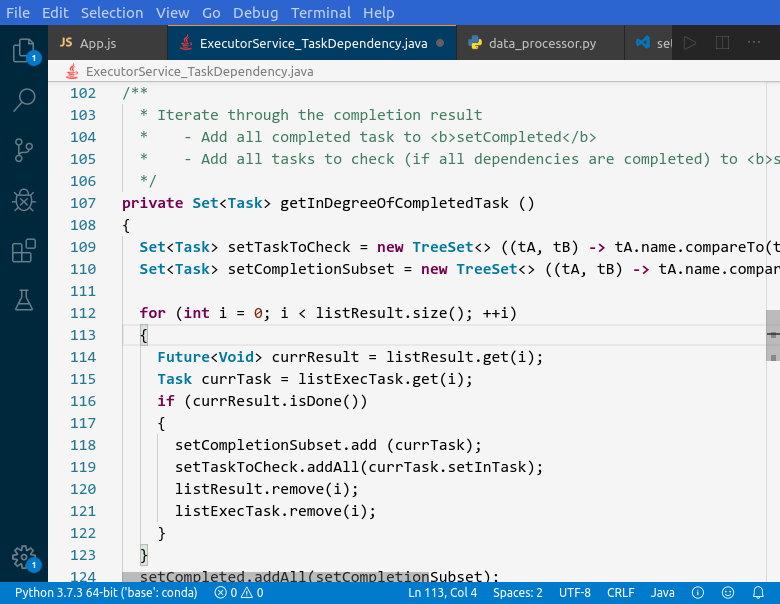Click ExecutorService_TaskDependency.java breadcrumb
This screenshot has height=604, width=780.
[x=199, y=72]
